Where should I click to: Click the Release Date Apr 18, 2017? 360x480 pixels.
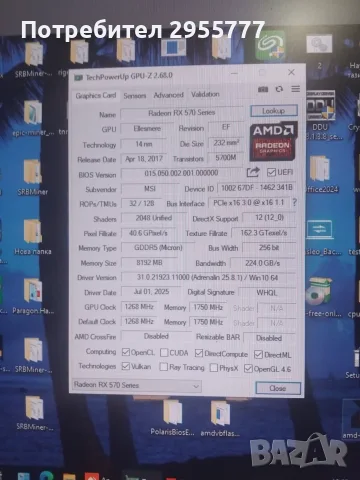coord(144,159)
